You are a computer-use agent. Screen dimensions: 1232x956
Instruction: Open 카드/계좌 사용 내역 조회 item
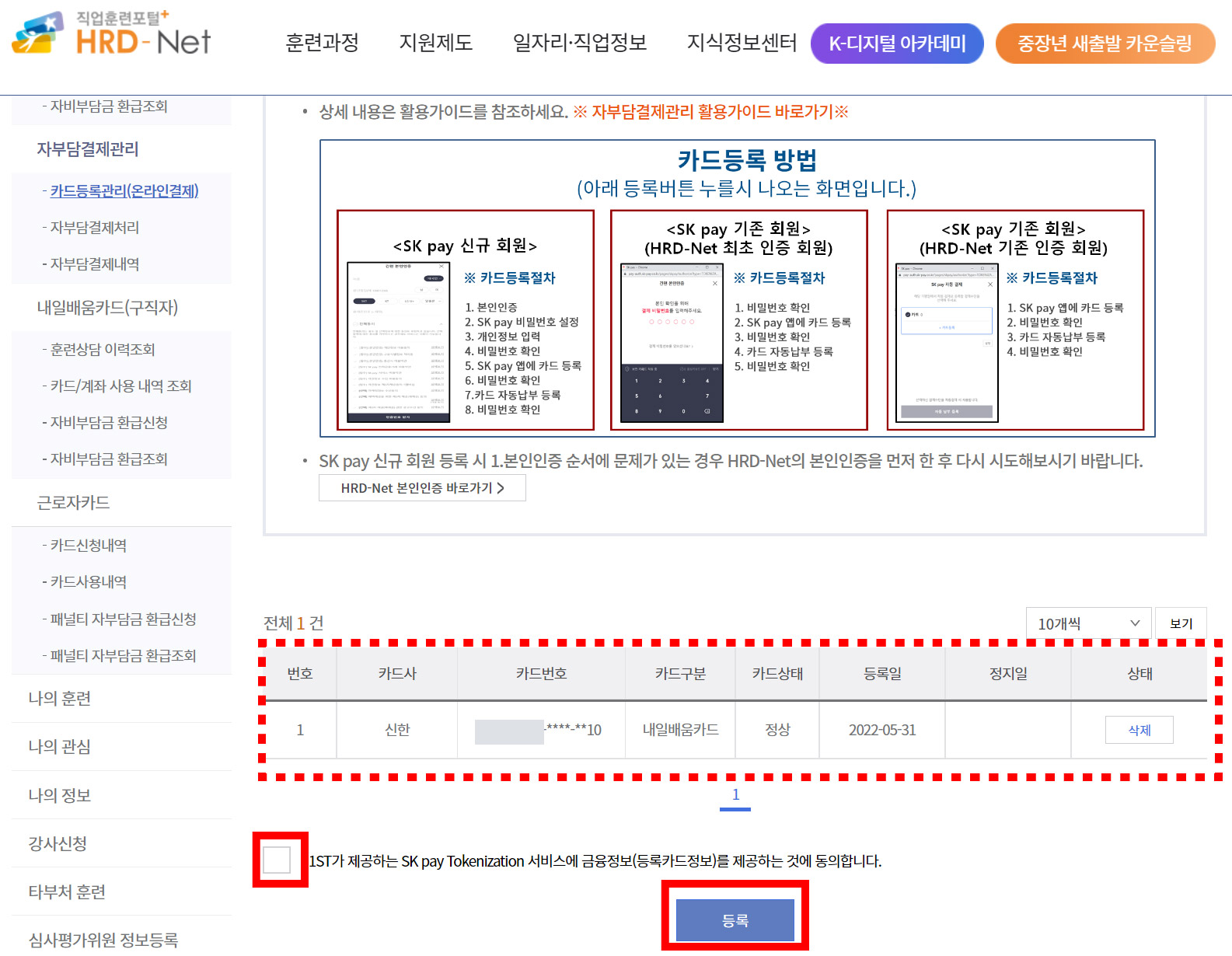(120, 386)
